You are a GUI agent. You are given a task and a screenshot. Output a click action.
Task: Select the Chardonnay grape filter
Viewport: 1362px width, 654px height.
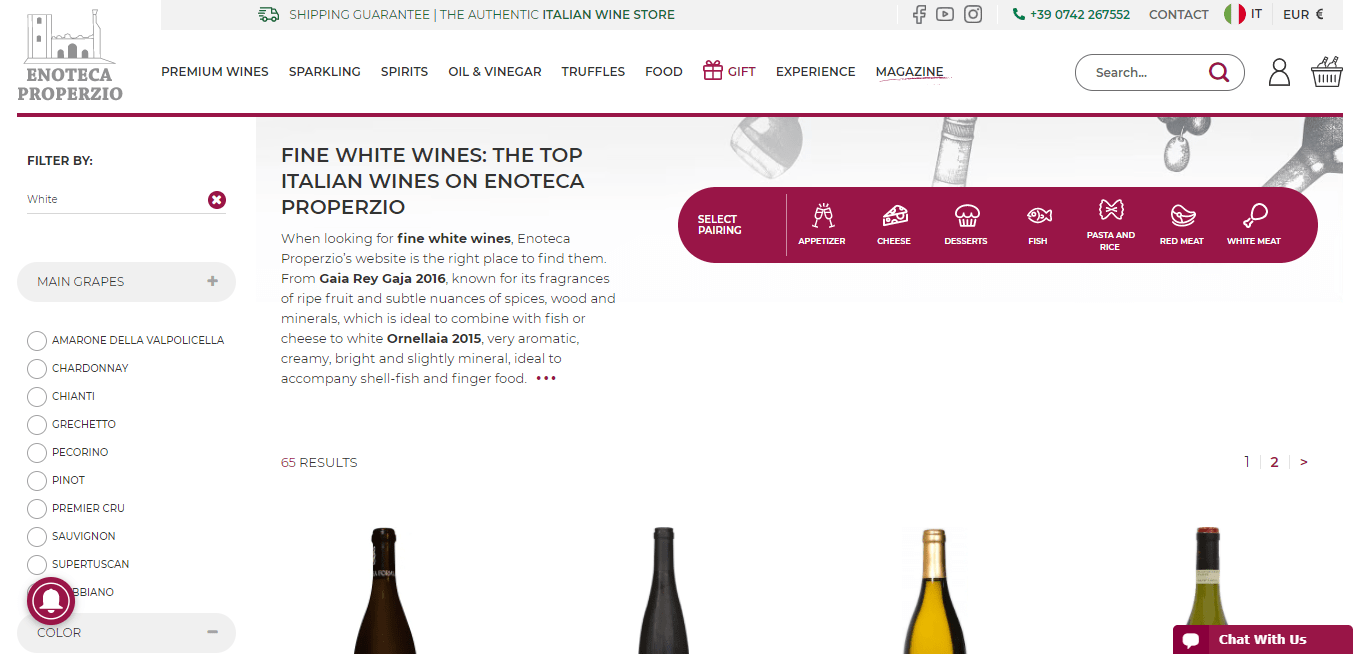[x=37, y=368]
